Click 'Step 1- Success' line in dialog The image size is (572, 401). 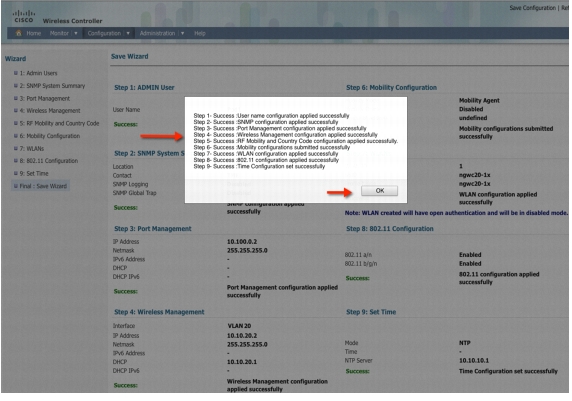(271, 116)
